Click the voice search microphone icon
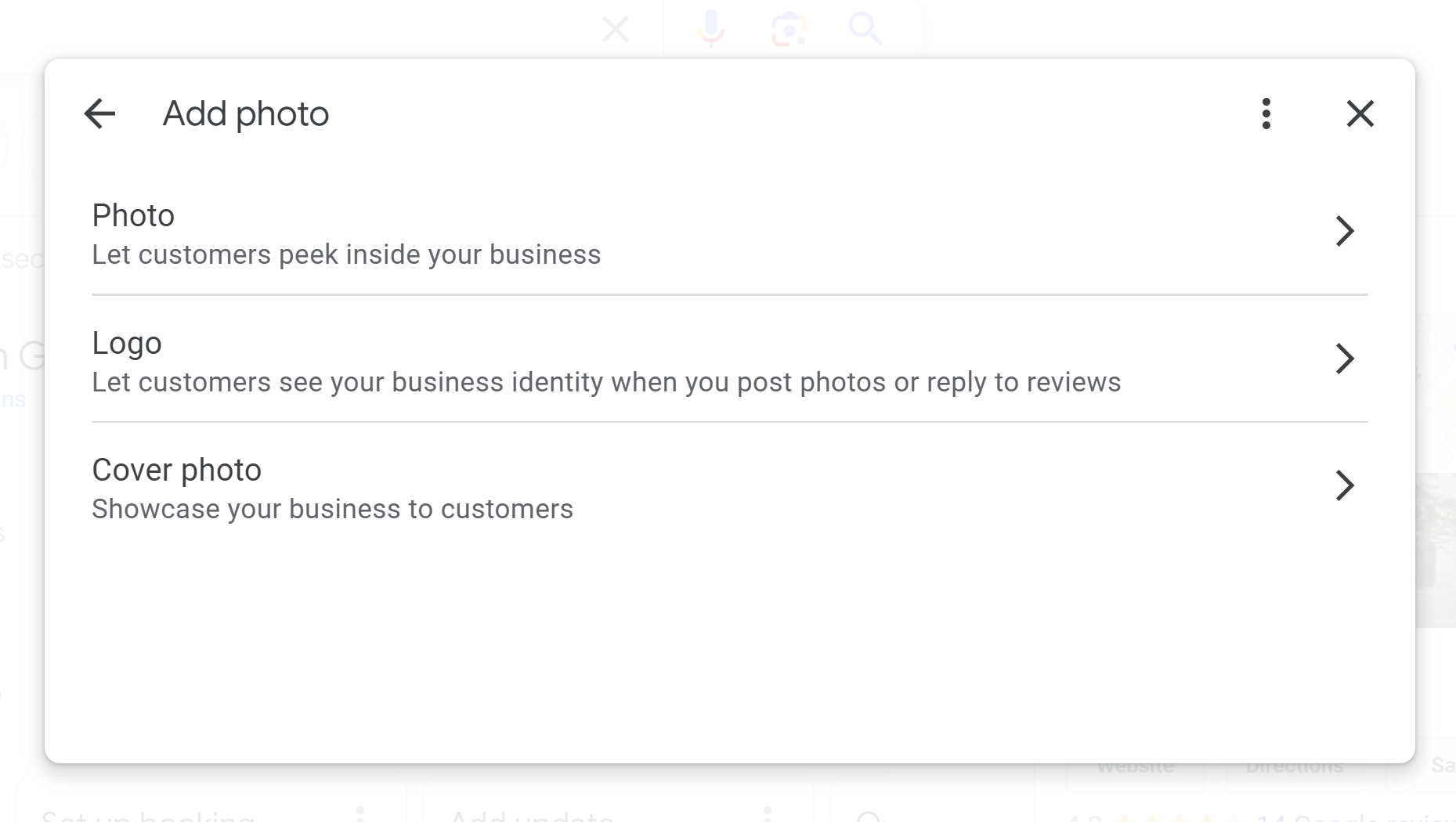 [x=711, y=29]
